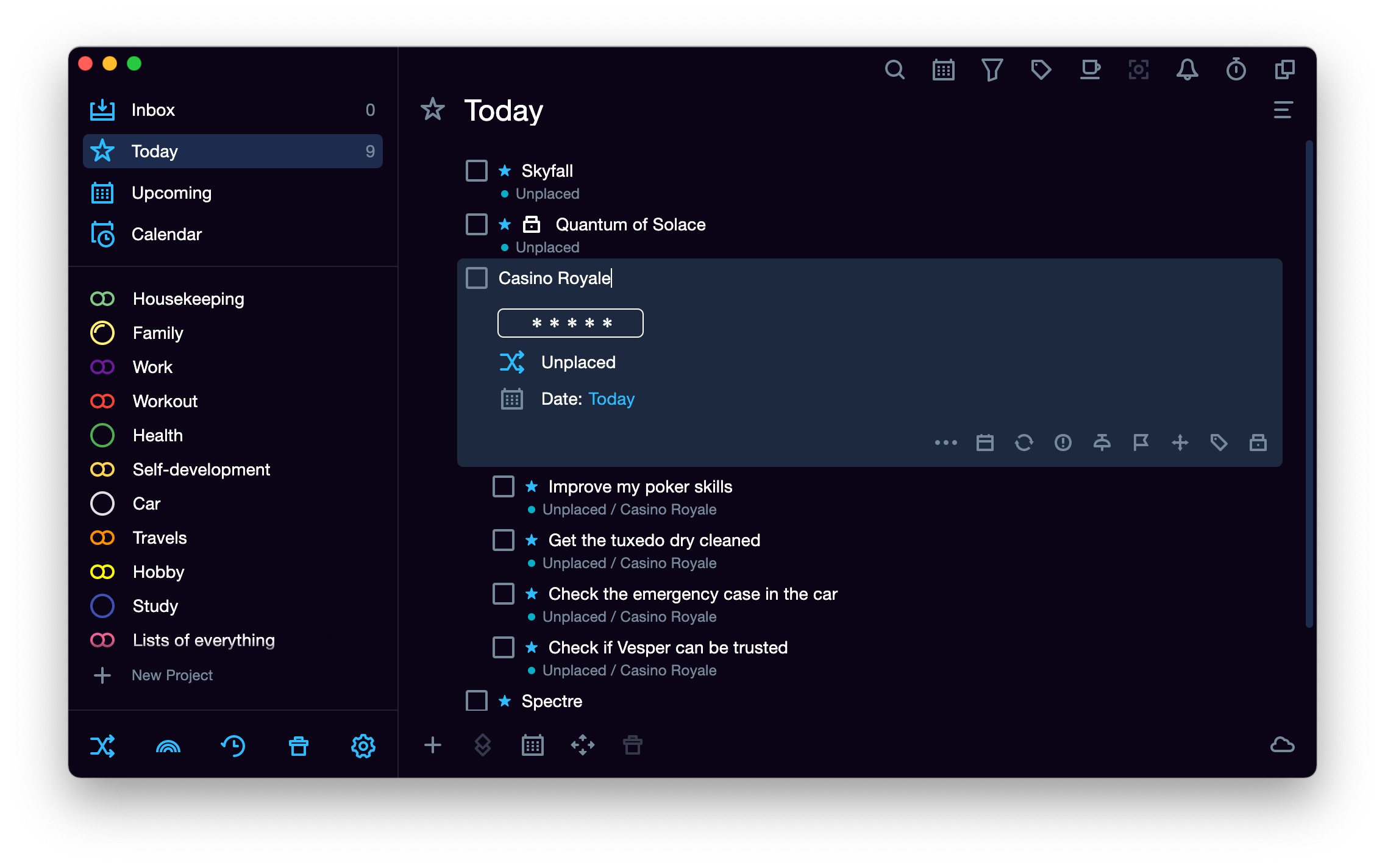Click the focus mode target icon
This screenshot has height=868, width=1385.
1138,70
